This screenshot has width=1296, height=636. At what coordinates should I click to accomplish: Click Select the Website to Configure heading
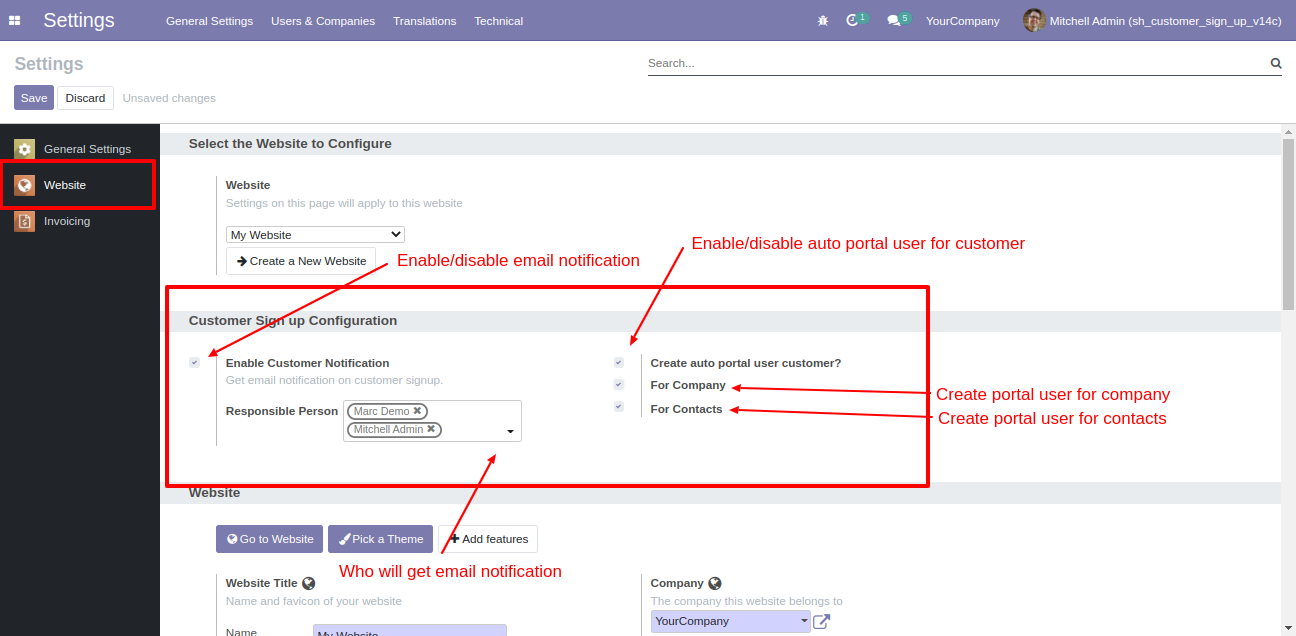[x=290, y=144]
